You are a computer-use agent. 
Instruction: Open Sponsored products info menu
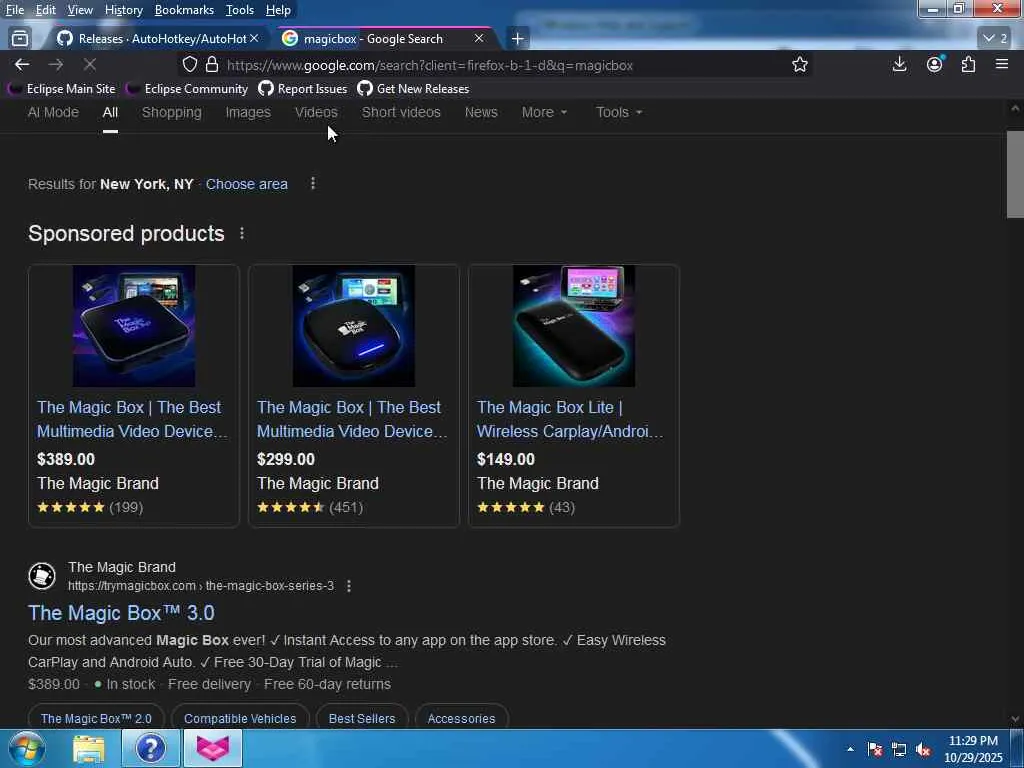tap(242, 233)
